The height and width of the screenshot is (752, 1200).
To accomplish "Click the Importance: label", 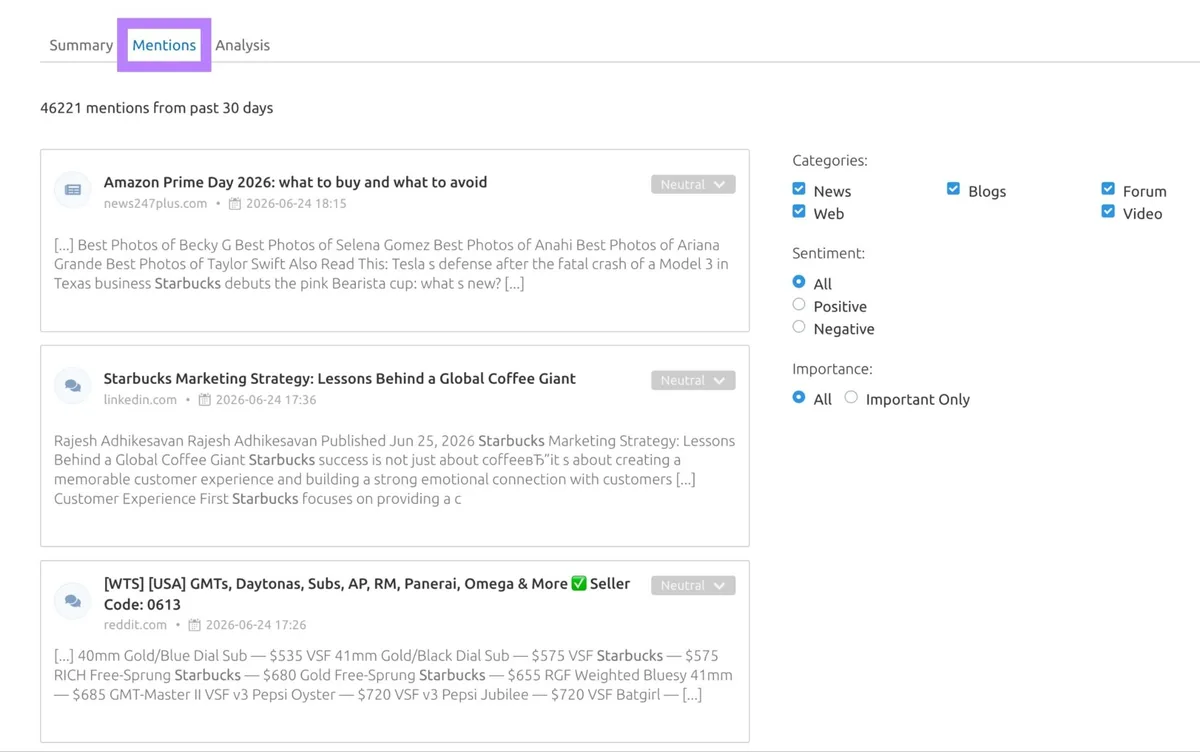I will [x=832, y=368].
